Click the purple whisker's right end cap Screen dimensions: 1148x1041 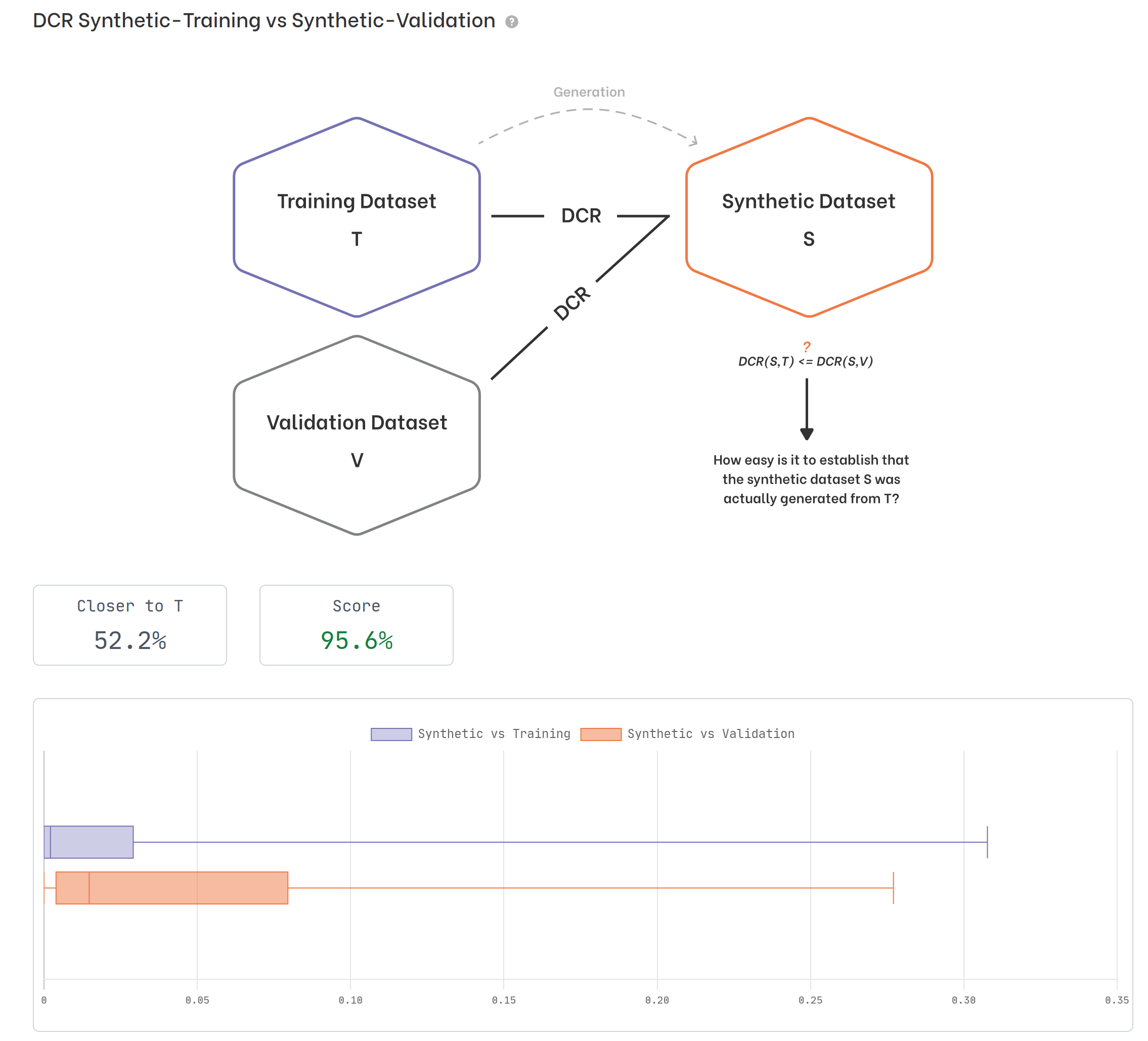pyautogui.click(x=987, y=842)
